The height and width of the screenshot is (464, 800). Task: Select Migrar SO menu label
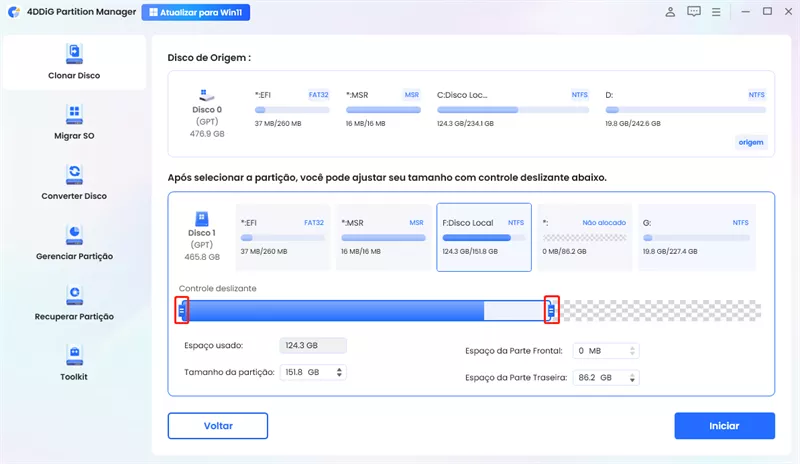(x=74, y=136)
